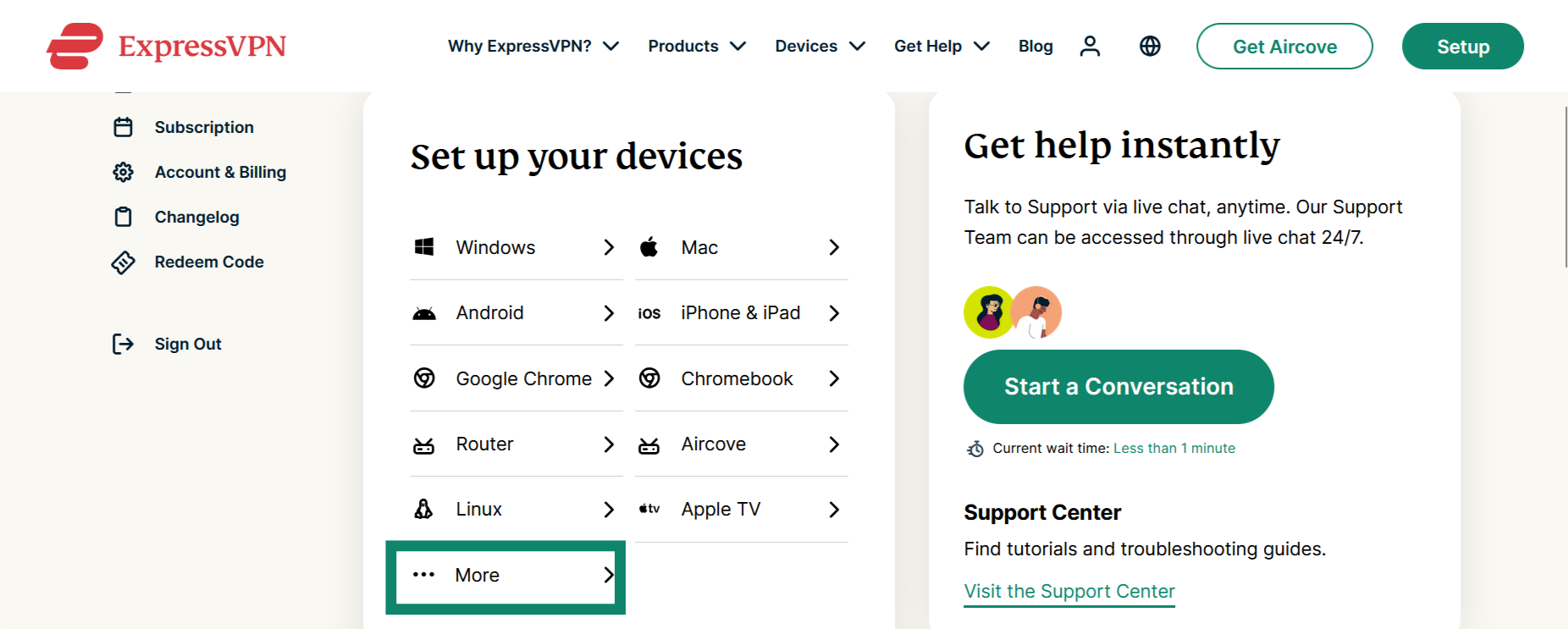Go to the Blog section

tap(1035, 47)
